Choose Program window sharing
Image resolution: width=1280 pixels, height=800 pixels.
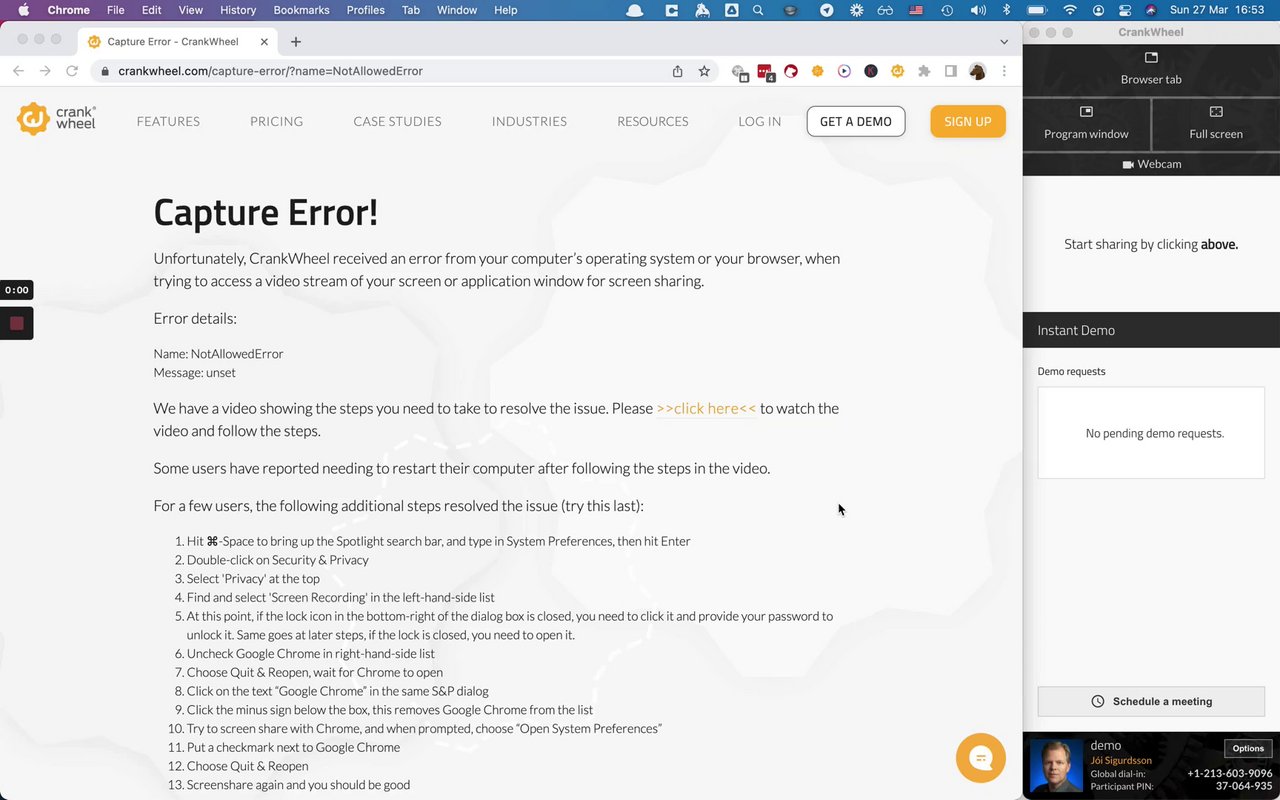pos(1086,123)
